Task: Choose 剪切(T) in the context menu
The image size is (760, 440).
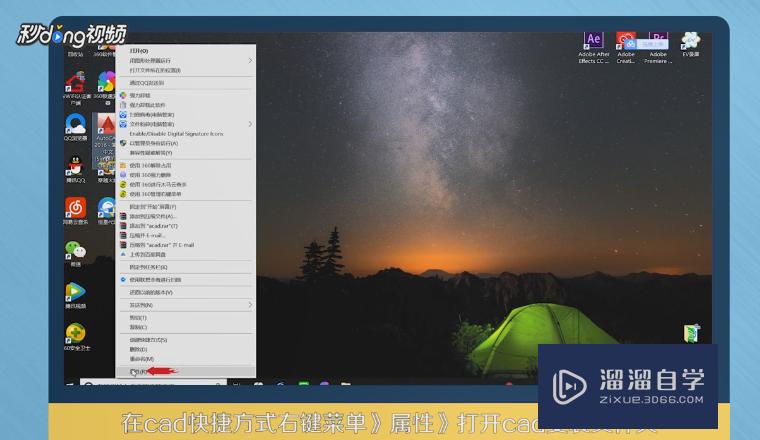Action: pos(186,318)
